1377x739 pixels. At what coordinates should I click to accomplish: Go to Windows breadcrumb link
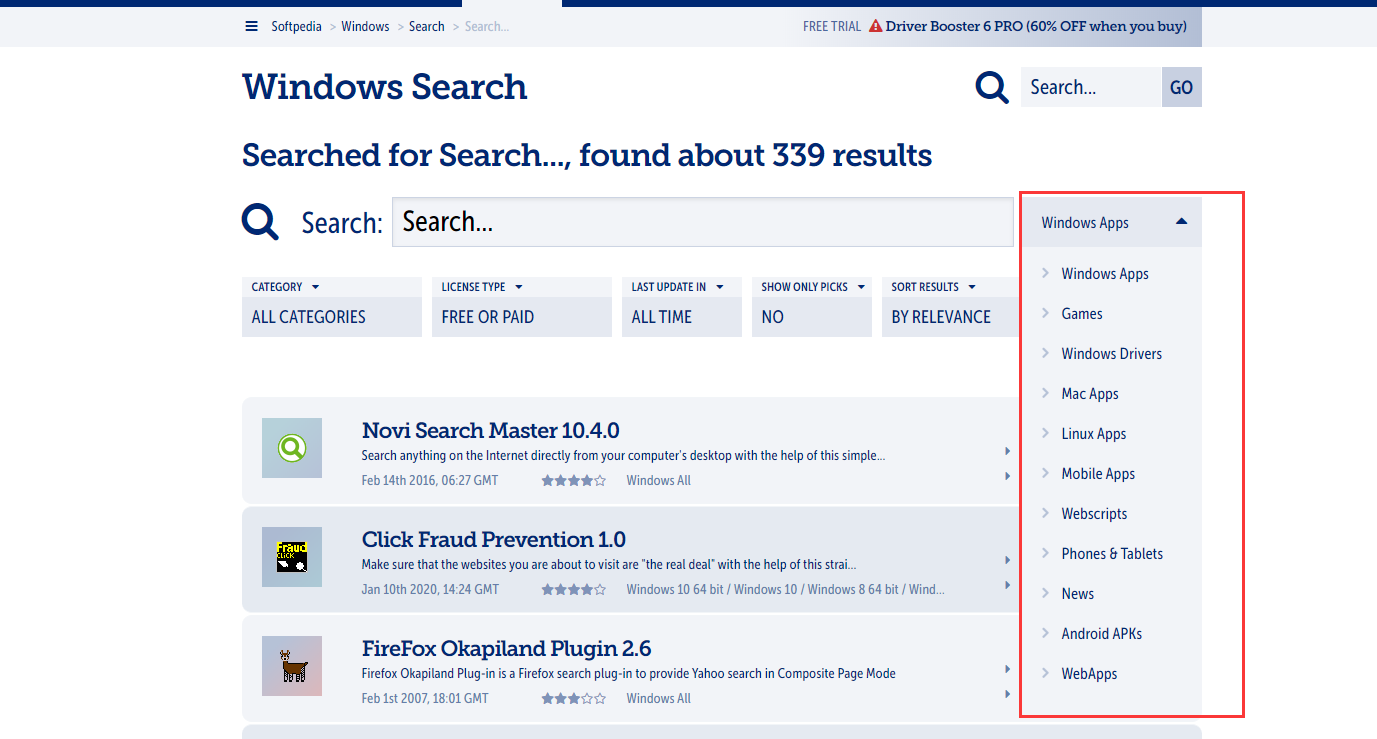pyautogui.click(x=365, y=26)
